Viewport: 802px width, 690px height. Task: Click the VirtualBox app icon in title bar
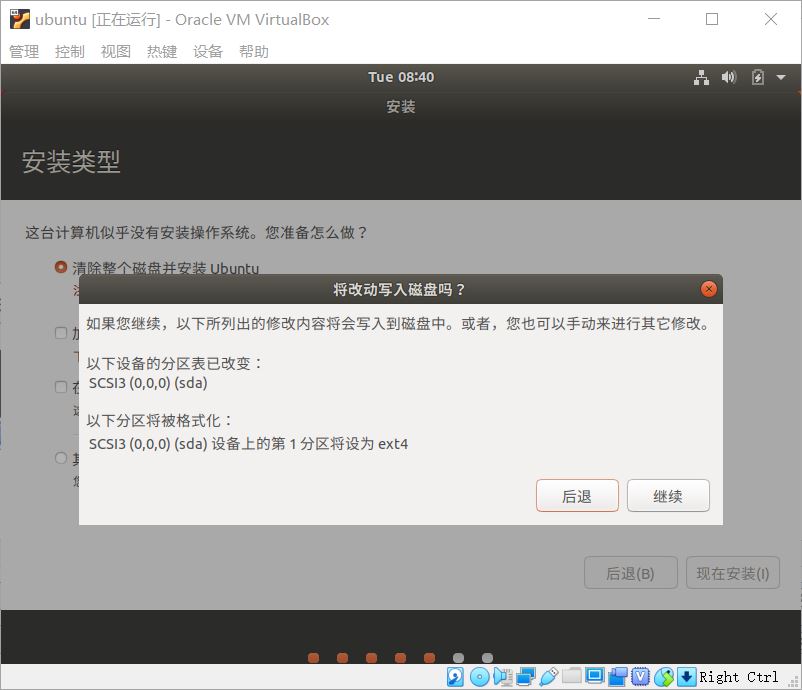tap(19, 19)
